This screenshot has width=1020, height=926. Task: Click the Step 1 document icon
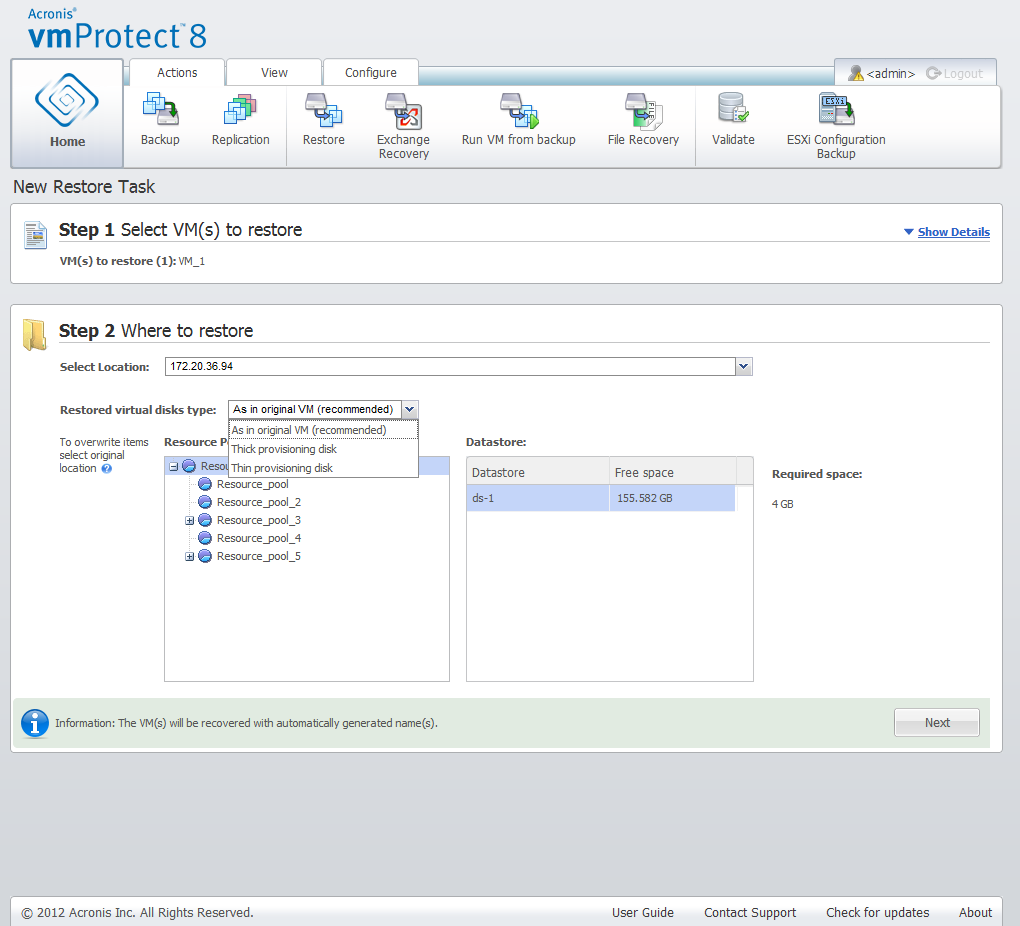coord(35,235)
